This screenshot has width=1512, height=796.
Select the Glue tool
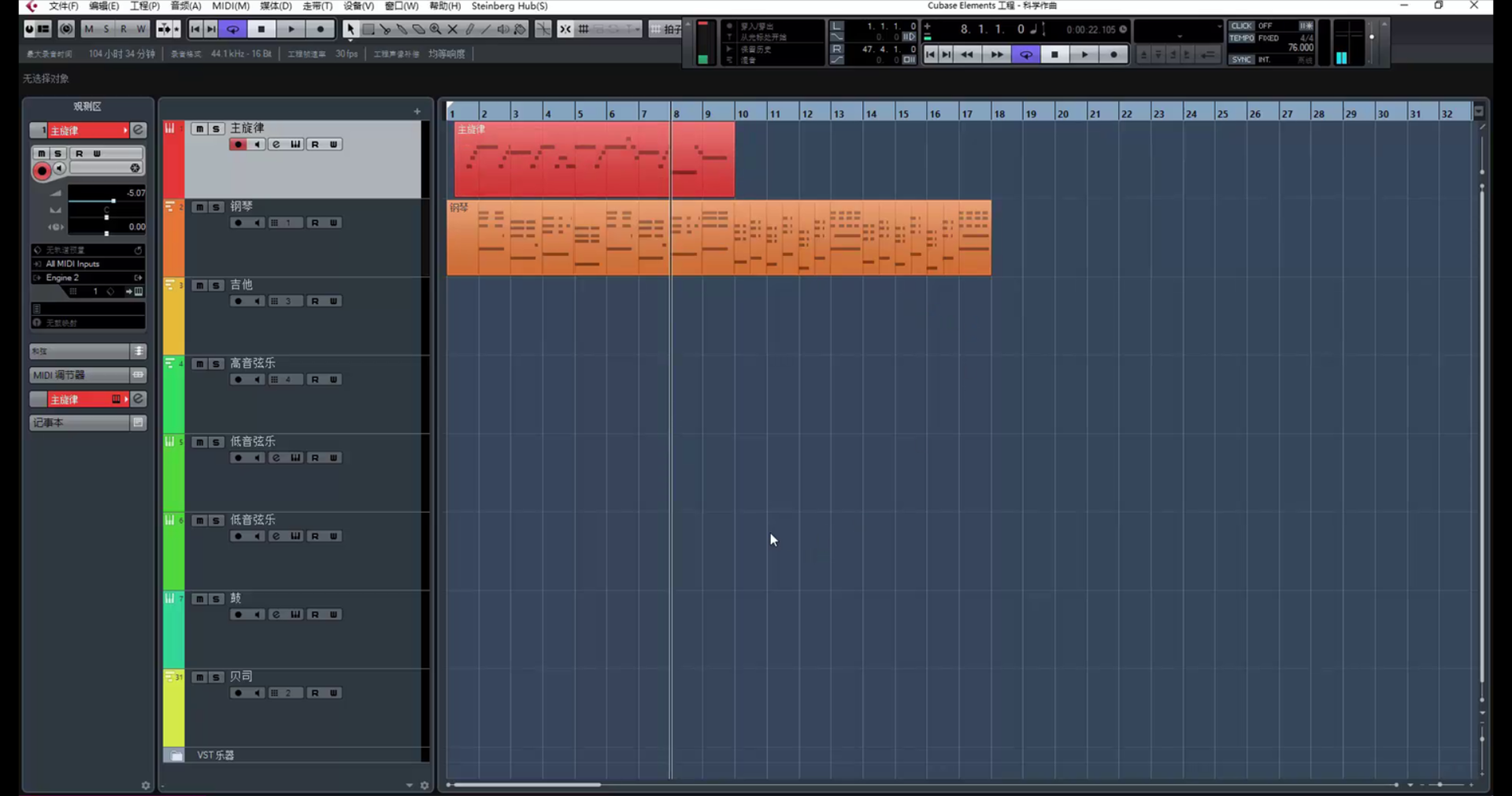tap(402, 29)
